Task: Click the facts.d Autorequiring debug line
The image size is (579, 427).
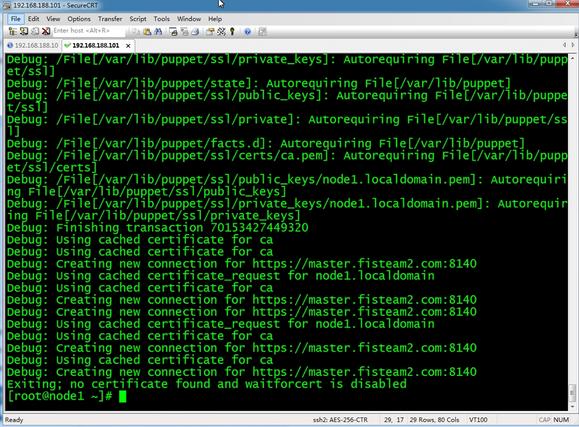Action: 266,143
